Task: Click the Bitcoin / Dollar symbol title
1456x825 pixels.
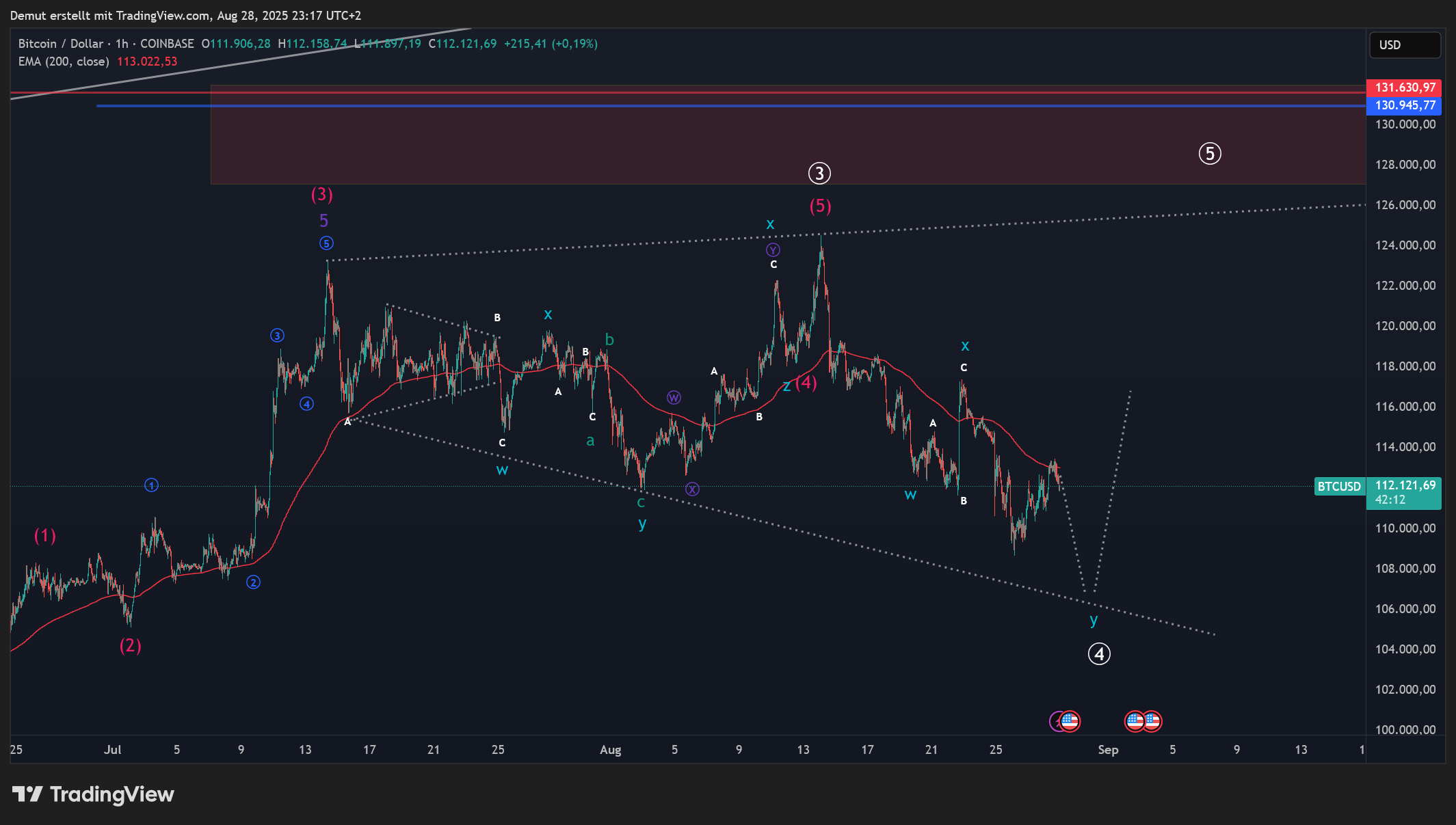Action: pyautogui.click(x=61, y=44)
